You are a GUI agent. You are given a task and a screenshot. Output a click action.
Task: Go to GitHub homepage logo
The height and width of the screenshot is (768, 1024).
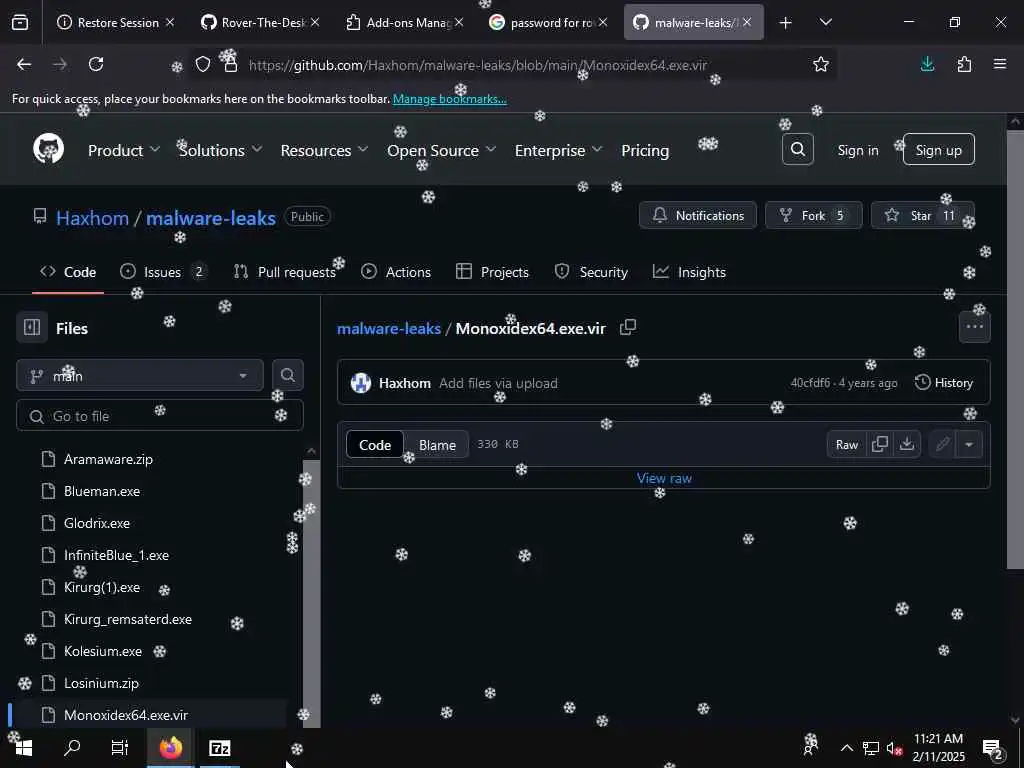[x=48, y=149]
